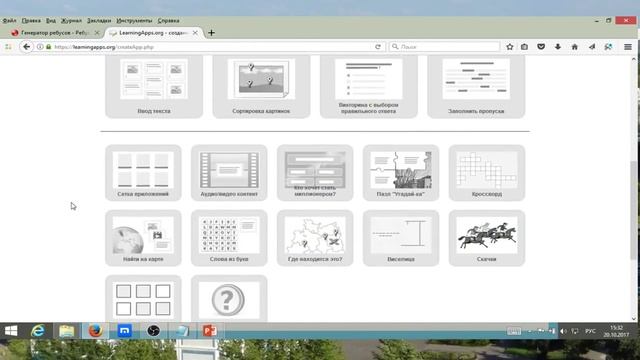
Task: Choose the Сортировка картинок template
Action: pos(261,87)
